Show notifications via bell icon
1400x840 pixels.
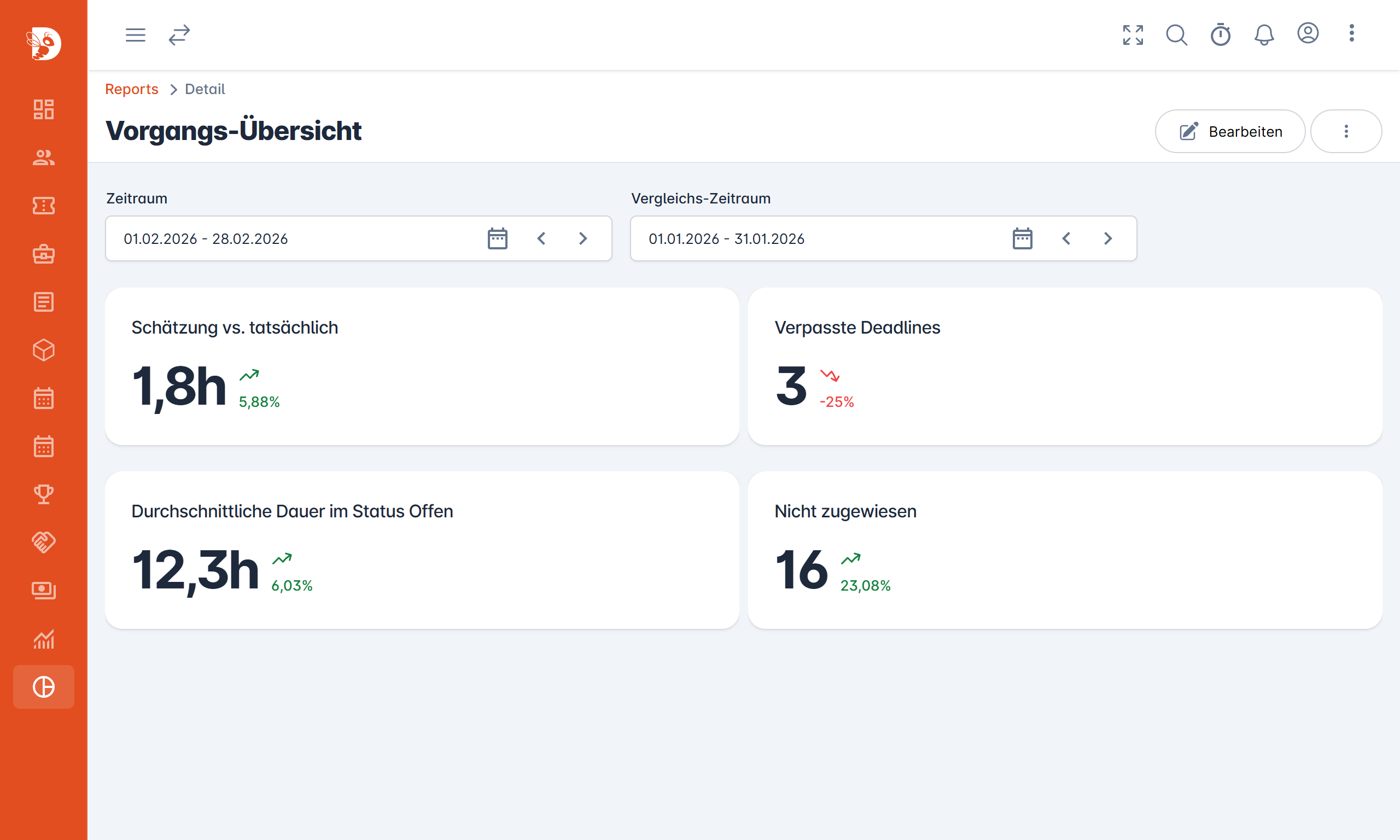tap(1264, 35)
